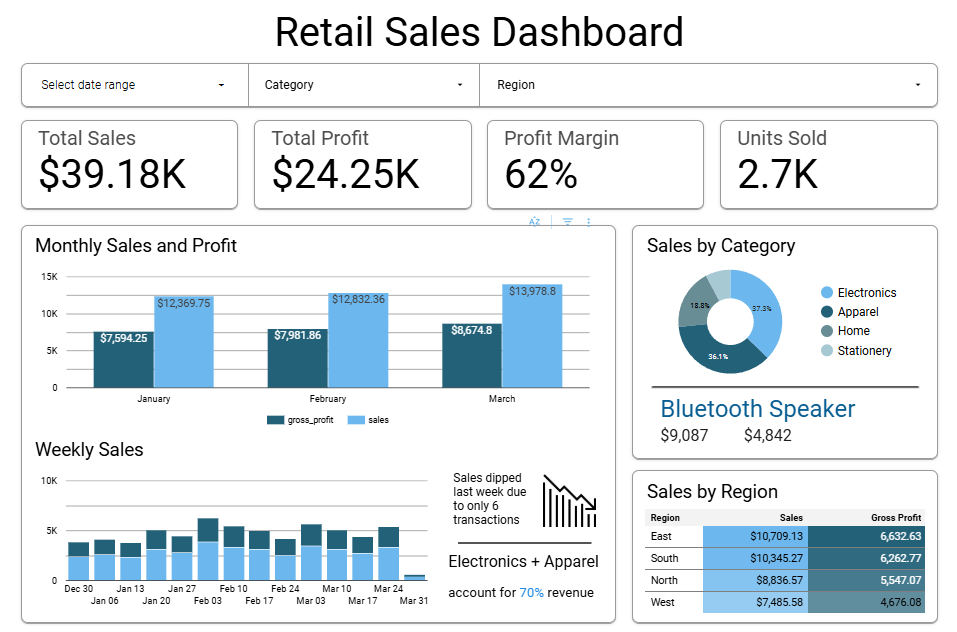Open the three-dot chart options menu
The image size is (957, 632).
591,222
